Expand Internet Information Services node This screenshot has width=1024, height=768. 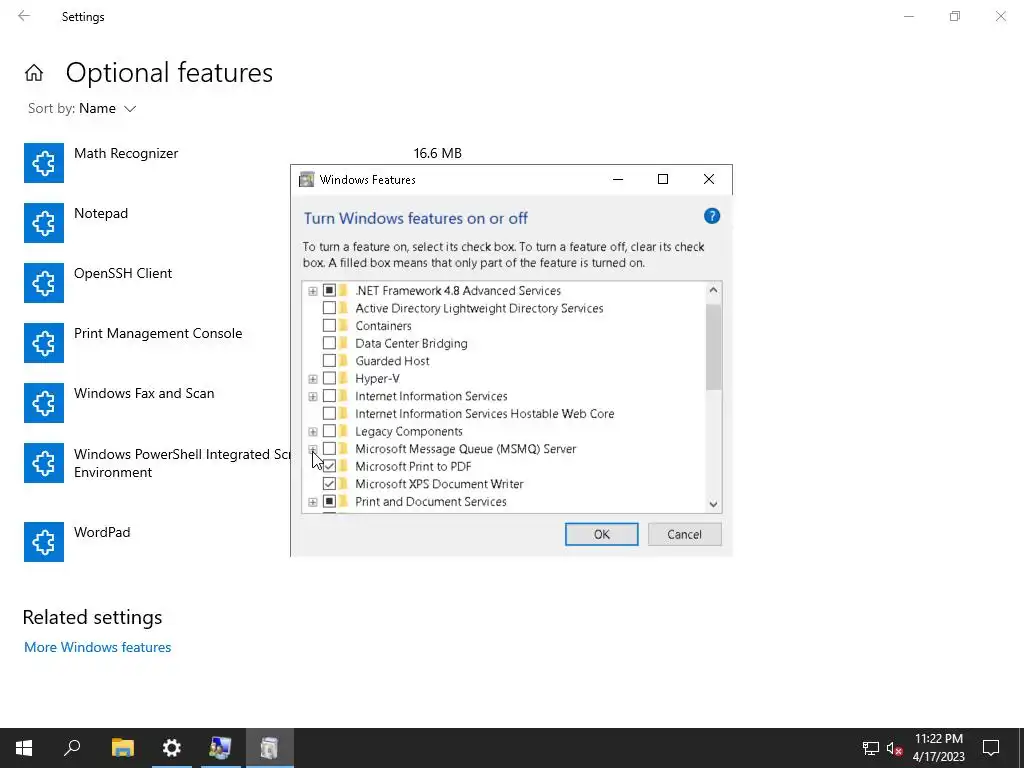(313, 396)
